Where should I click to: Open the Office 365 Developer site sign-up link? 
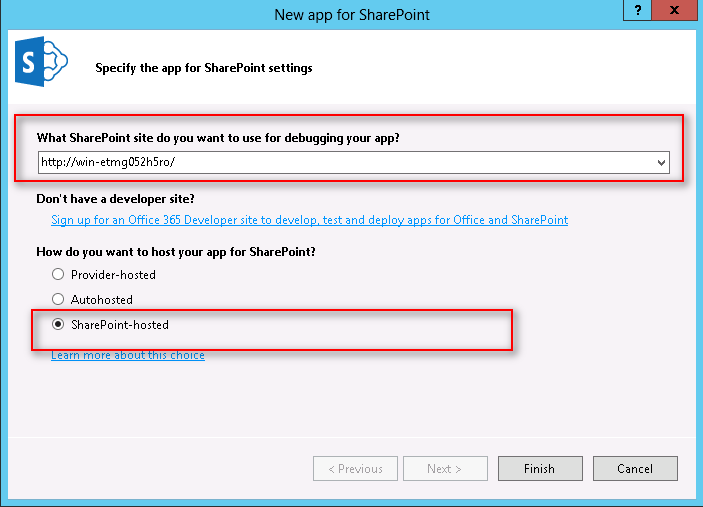tap(309, 220)
